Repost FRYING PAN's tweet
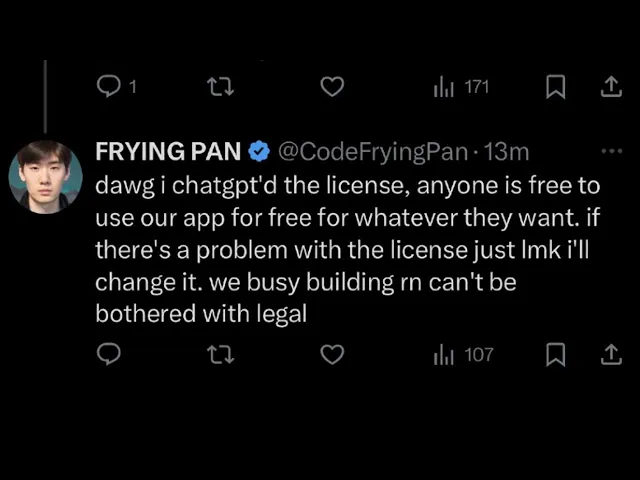Image resolution: width=640 pixels, height=480 pixels. pyautogui.click(x=219, y=355)
